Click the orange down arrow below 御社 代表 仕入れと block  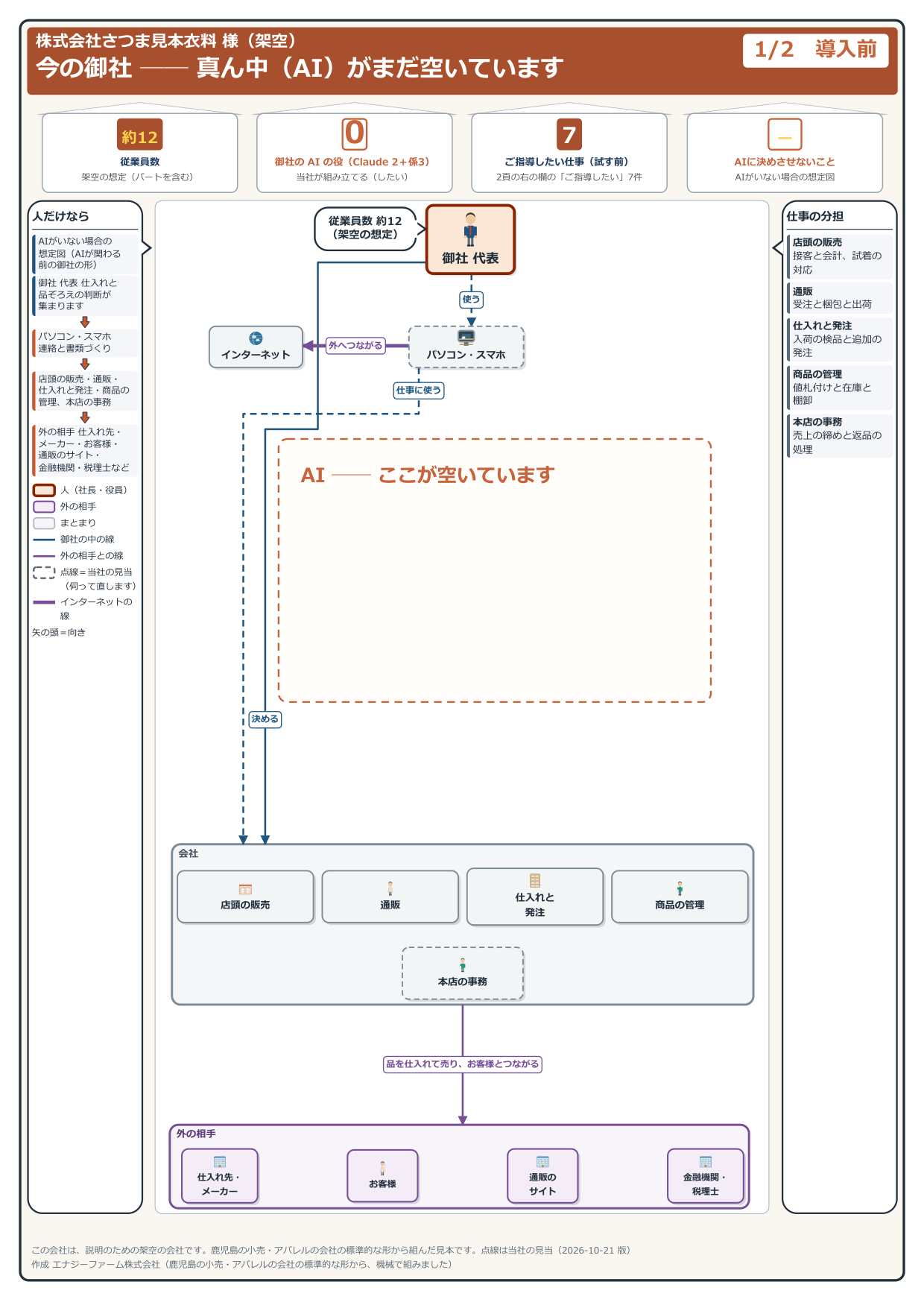click(85, 322)
